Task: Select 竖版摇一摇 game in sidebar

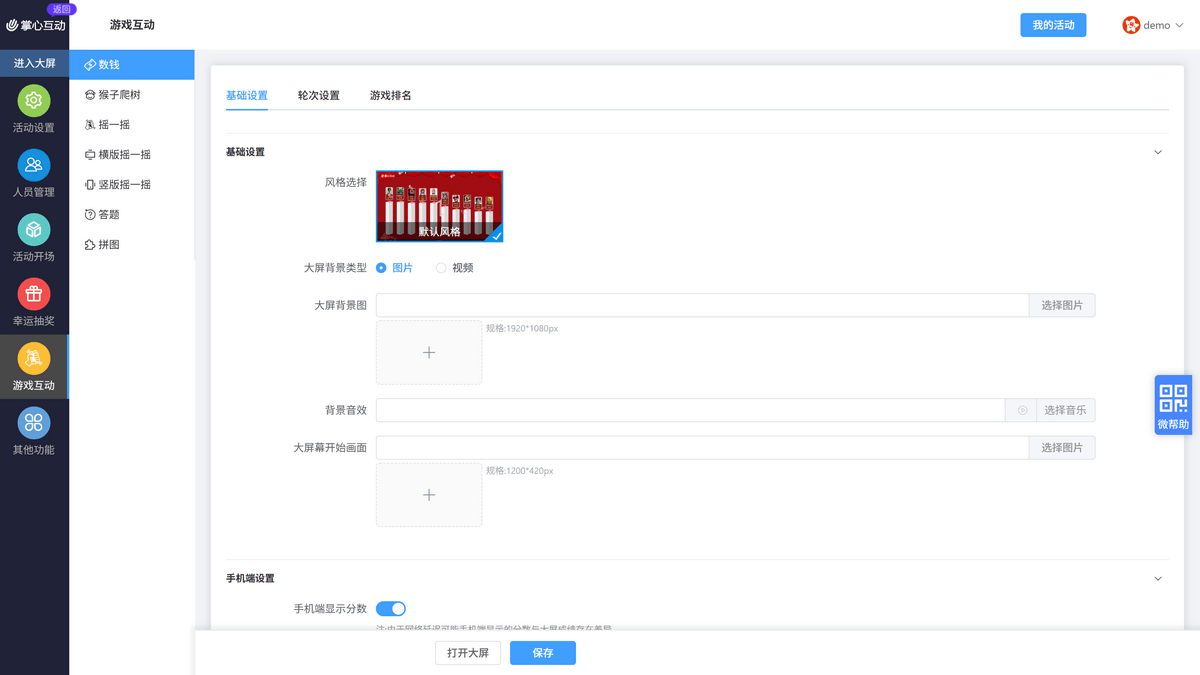Action: (x=132, y=185)
